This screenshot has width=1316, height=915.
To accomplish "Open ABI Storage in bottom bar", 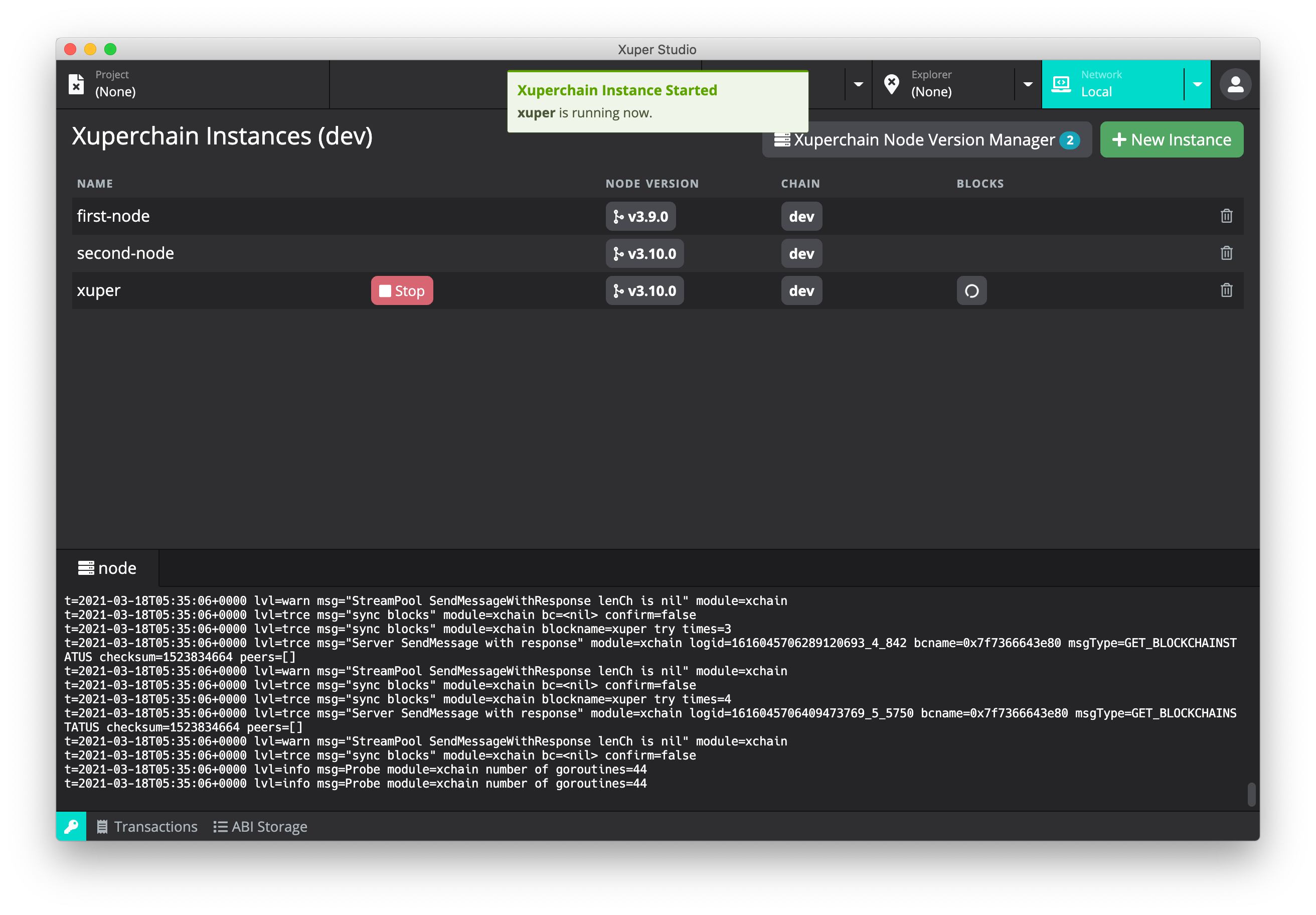I will coord(261,826).
